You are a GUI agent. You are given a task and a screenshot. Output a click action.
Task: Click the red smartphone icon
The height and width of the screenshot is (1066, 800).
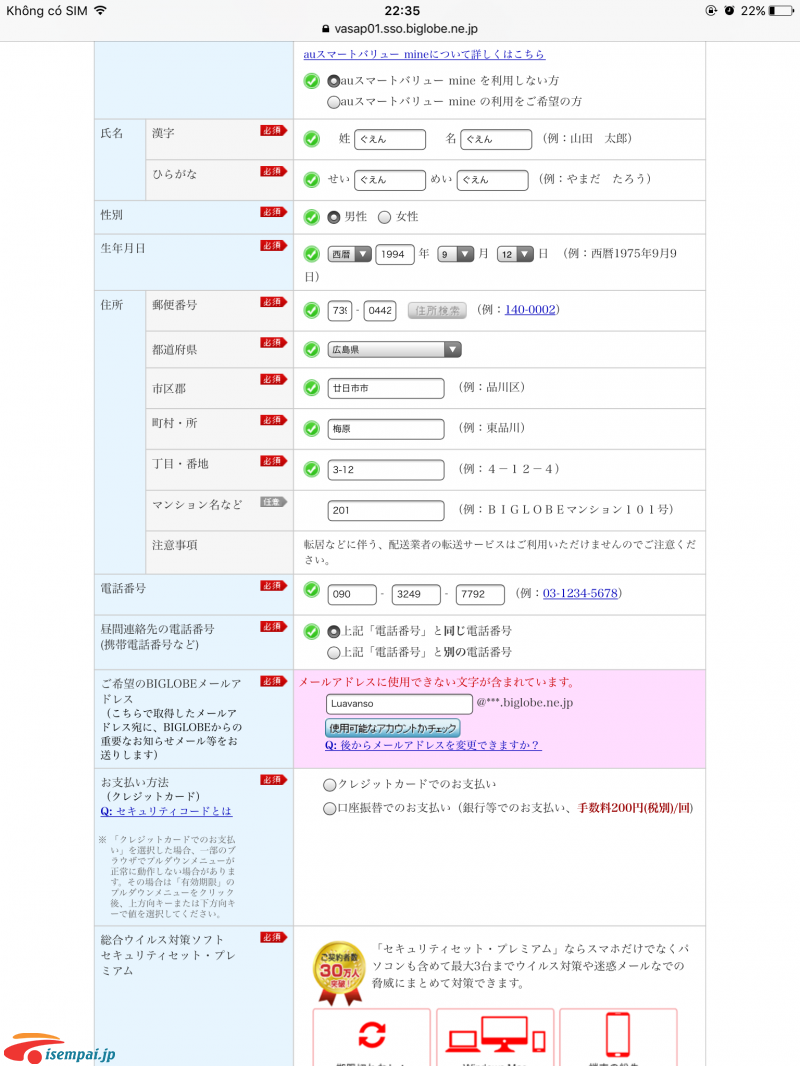[618, 1035]
